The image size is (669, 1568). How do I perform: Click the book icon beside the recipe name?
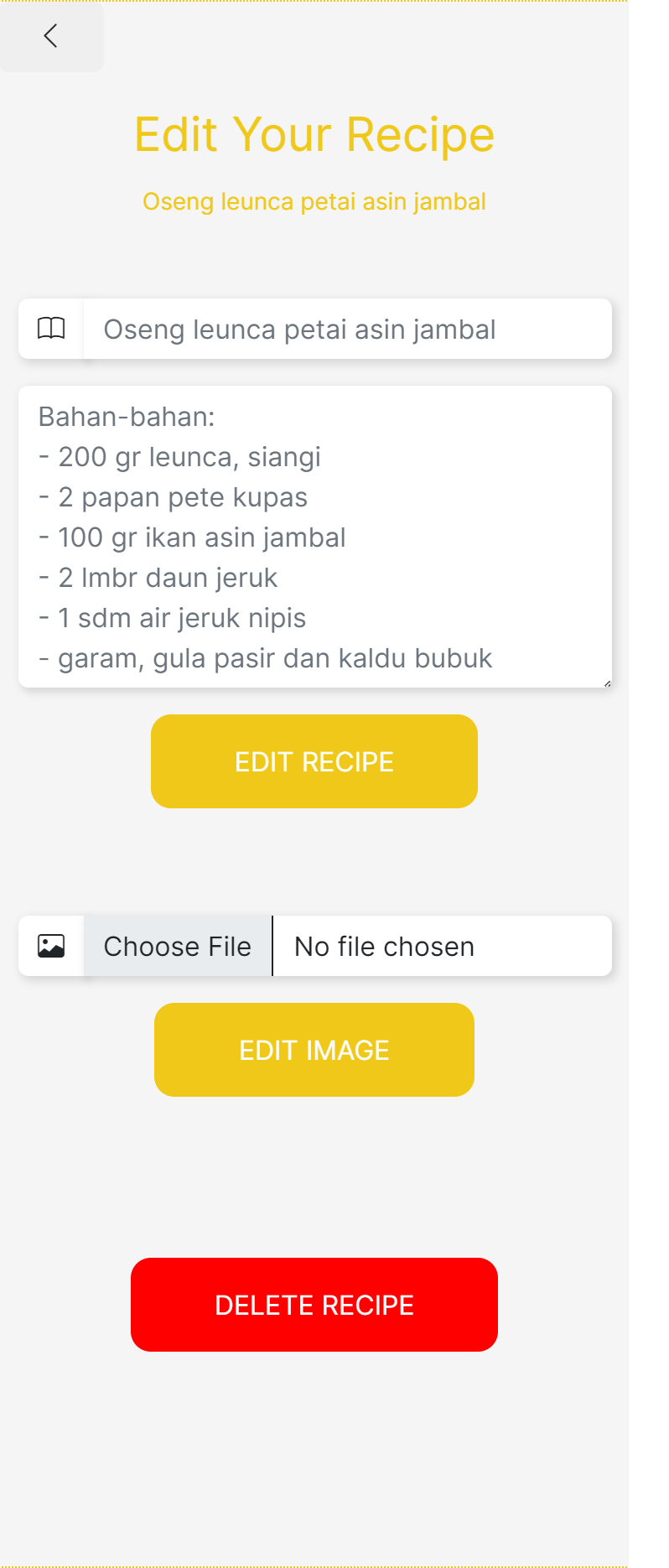click(x=51, y=329)
